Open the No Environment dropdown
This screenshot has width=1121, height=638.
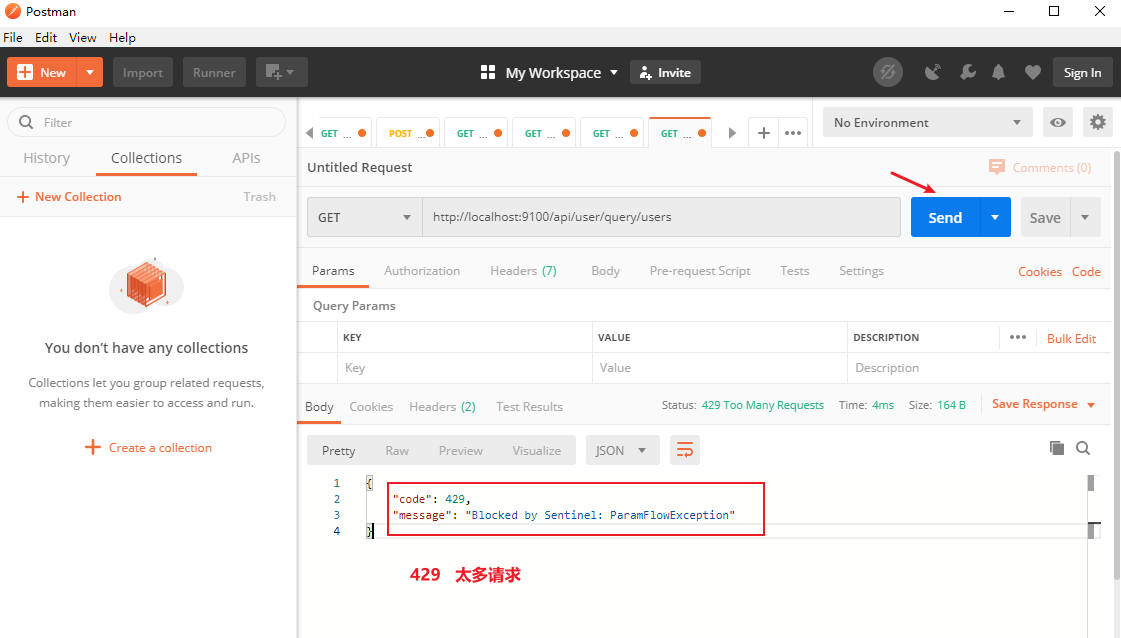pyautogui.click(x=927, y=122)
